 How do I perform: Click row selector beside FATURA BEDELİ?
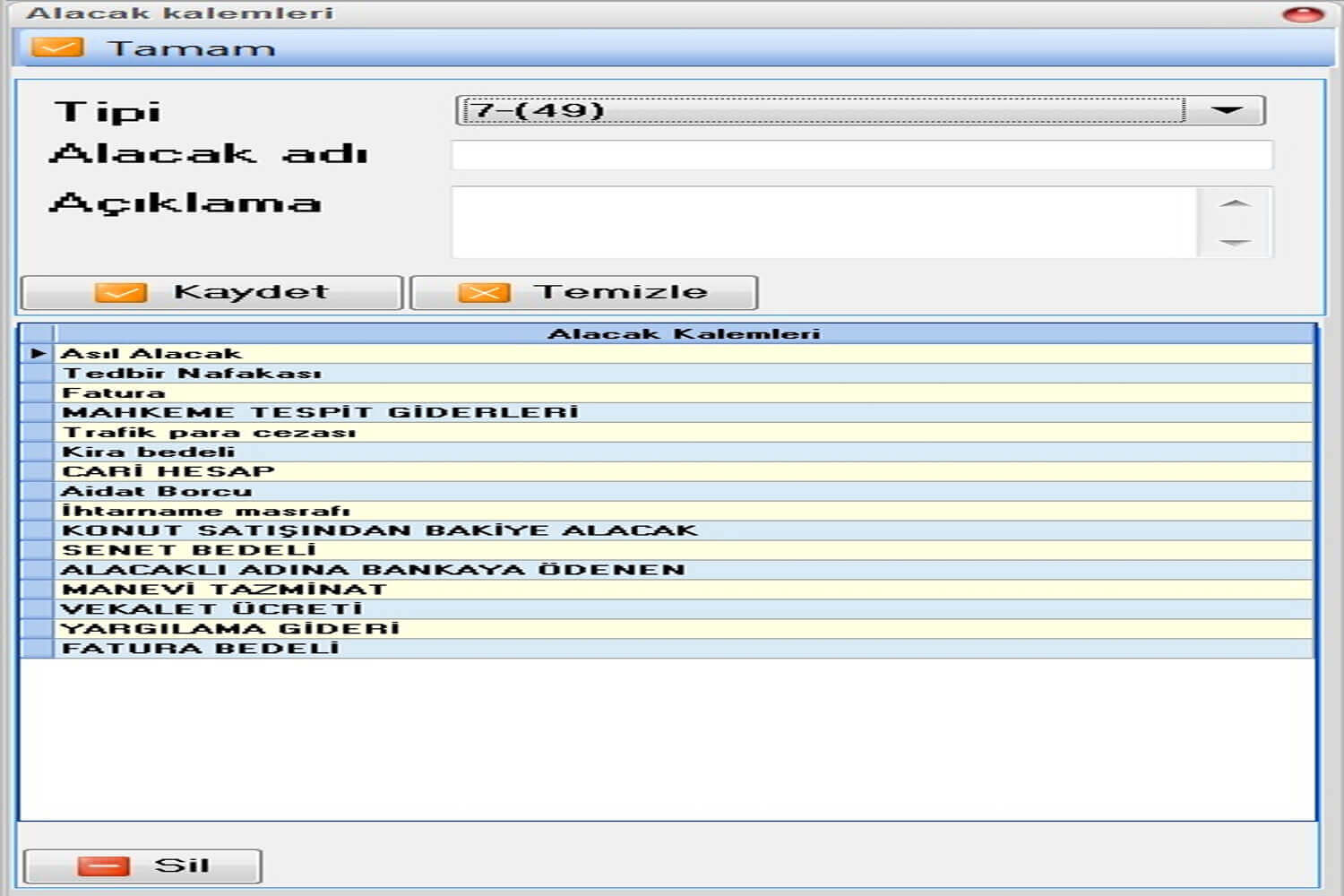(38, 649)
